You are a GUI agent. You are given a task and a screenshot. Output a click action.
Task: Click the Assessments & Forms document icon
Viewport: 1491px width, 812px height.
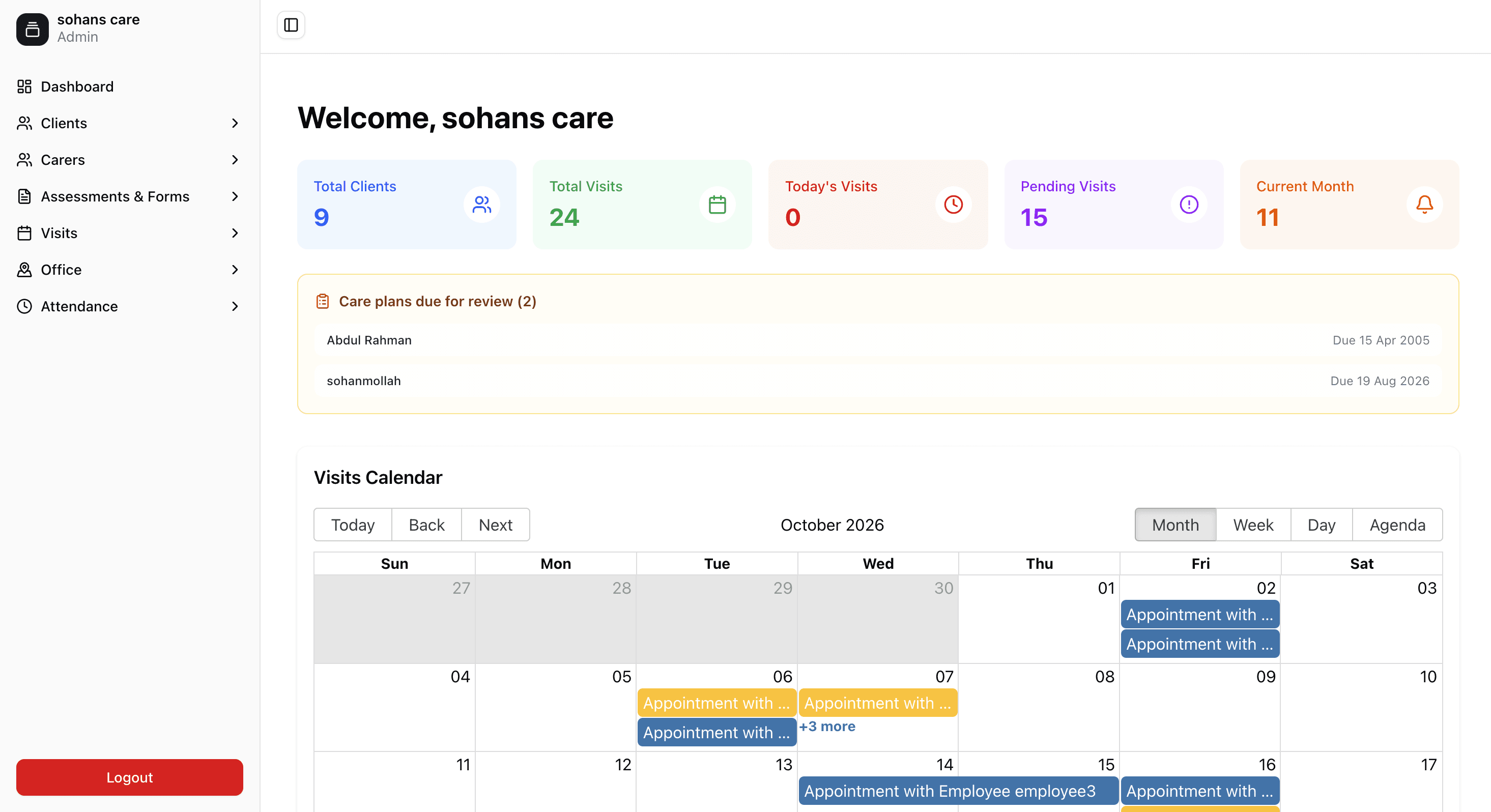[24, 197]
